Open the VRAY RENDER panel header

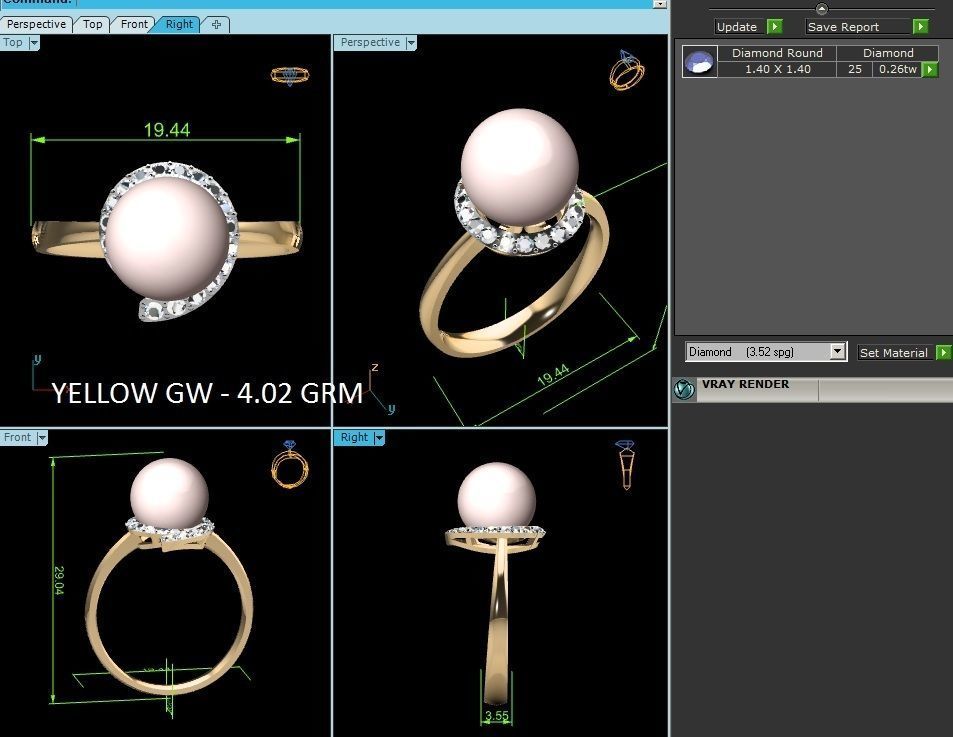(x=813, y=389)
